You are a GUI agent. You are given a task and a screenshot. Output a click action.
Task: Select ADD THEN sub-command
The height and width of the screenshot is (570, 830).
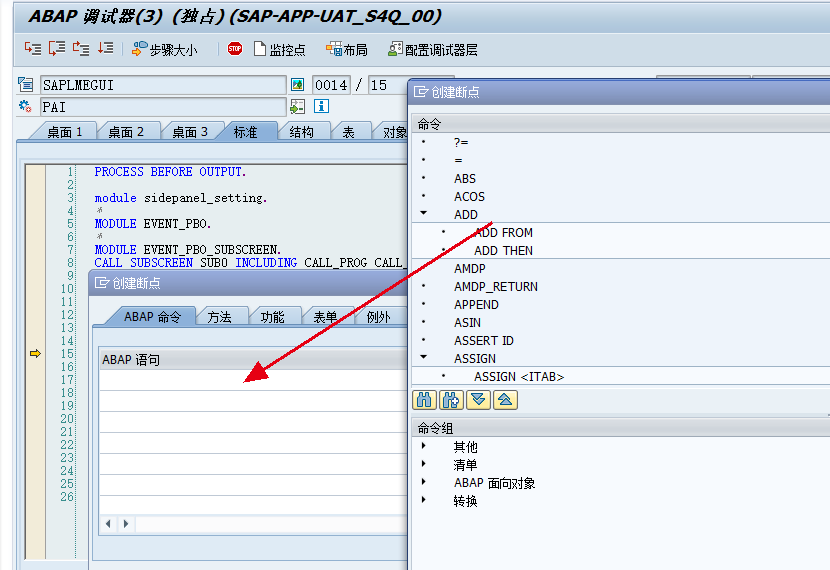pyautogui.click(x=503, y=250)
